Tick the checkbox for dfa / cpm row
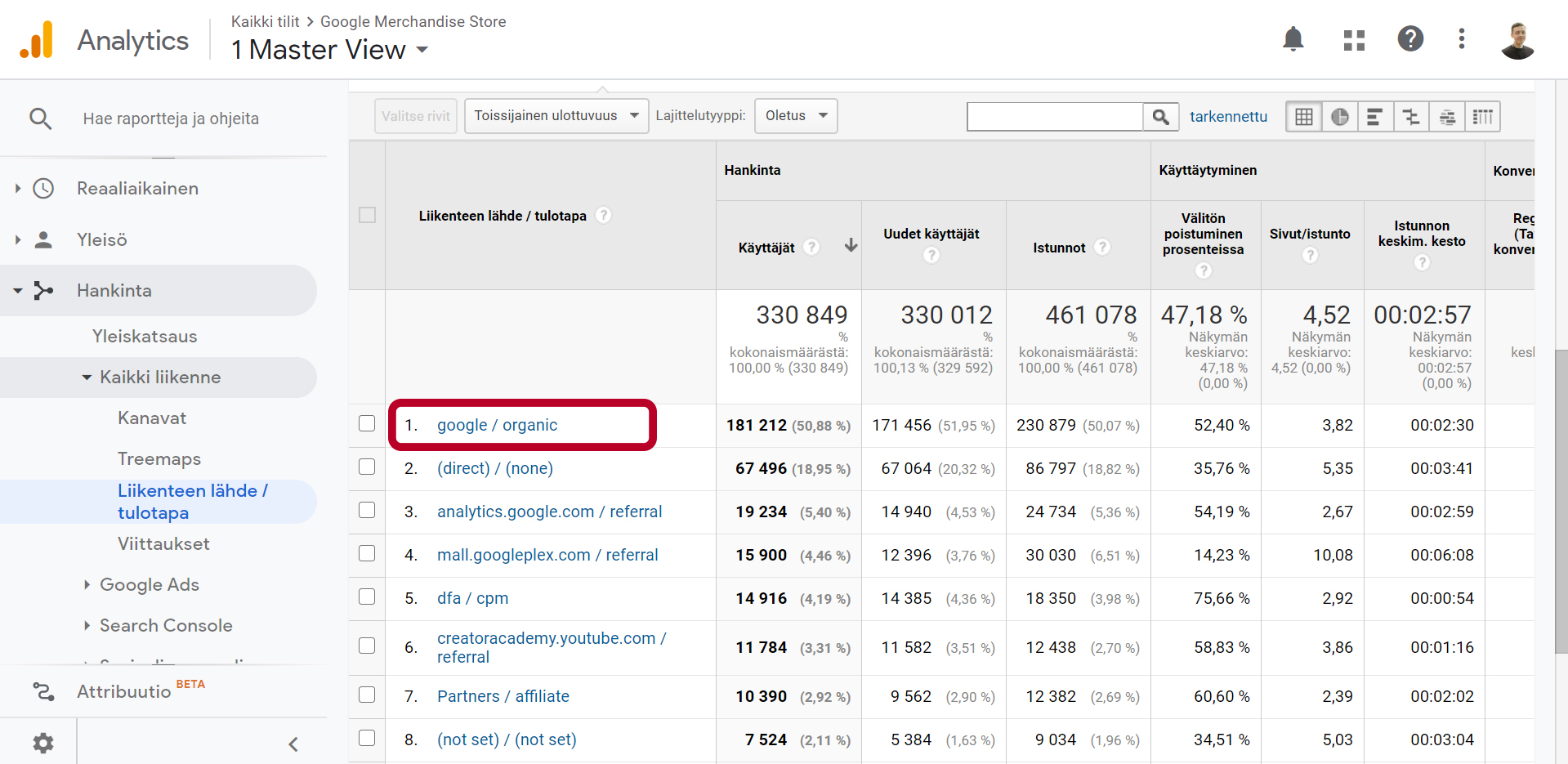1568x764 pixels. (x=367, y=596)
